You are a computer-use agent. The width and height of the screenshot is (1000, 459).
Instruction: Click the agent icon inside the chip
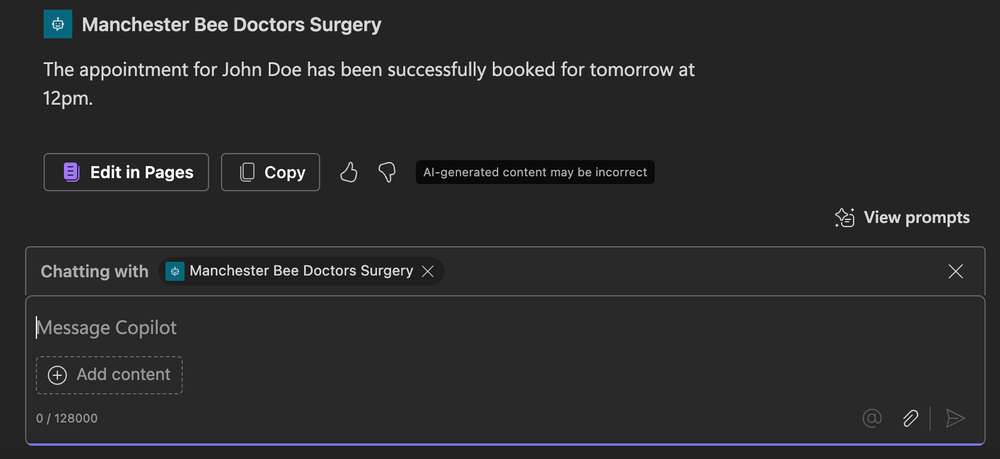coord(175,271)
